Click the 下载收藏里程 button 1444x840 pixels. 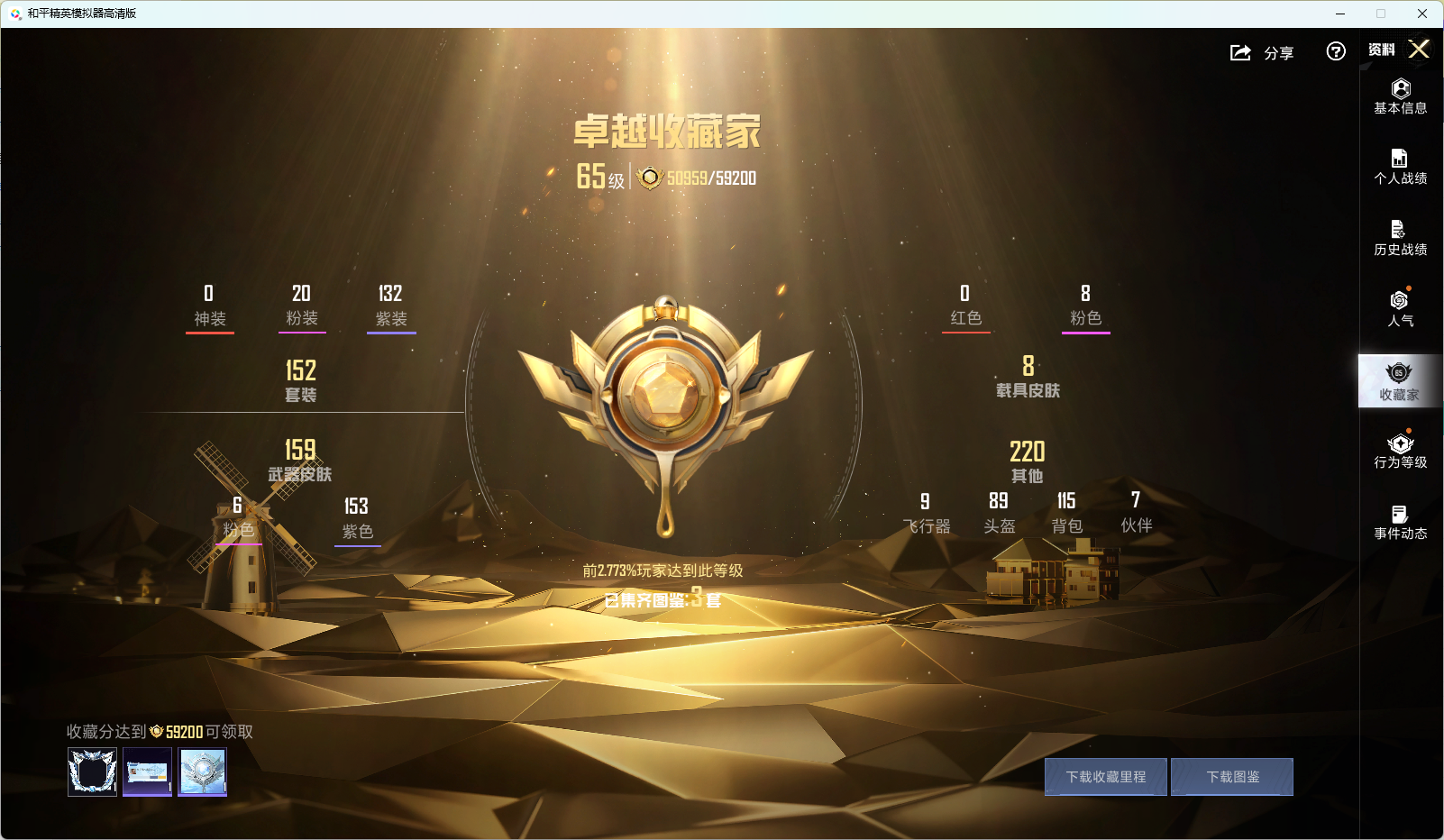pyautogui.click(x=1106, y=777)
